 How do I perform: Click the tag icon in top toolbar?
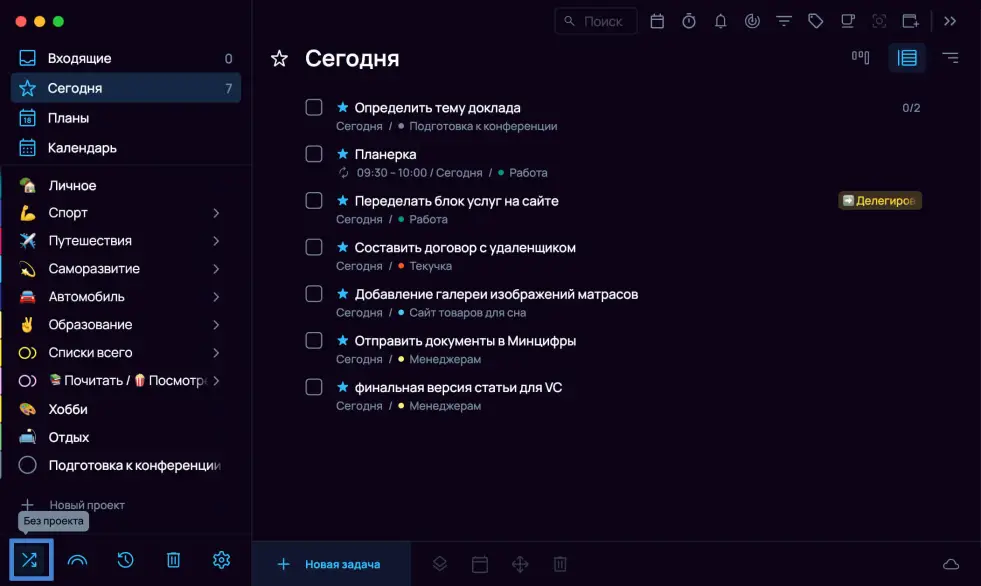pos(815,21)
